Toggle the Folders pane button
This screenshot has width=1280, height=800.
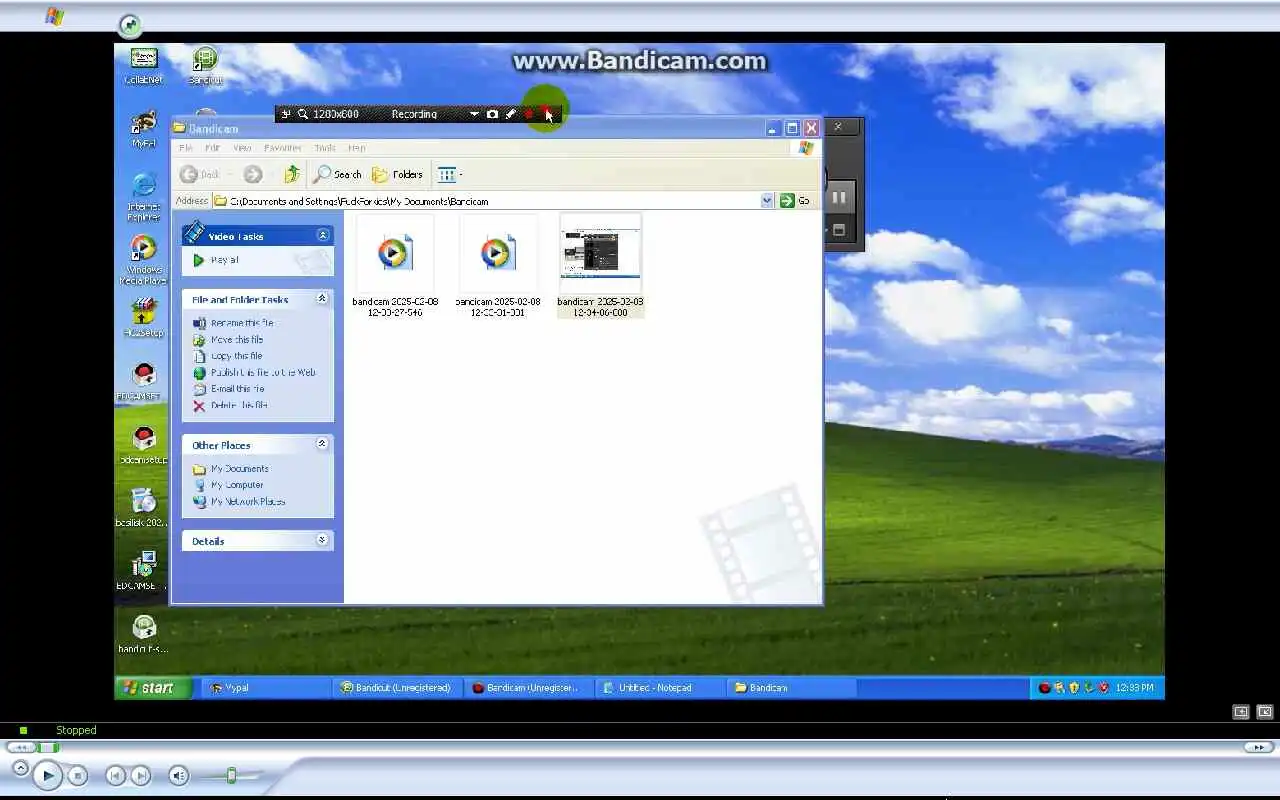[x=398, y=174]
